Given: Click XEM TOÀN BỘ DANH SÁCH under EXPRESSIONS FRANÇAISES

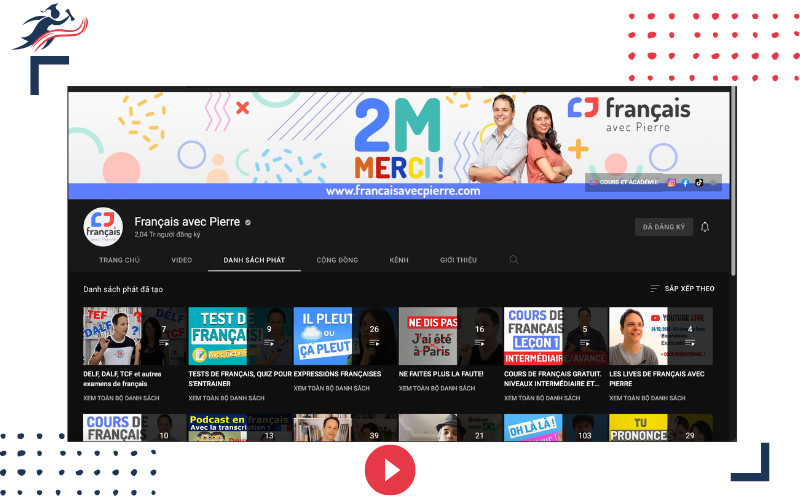Looking at the screenshot, I should point(332,388).
